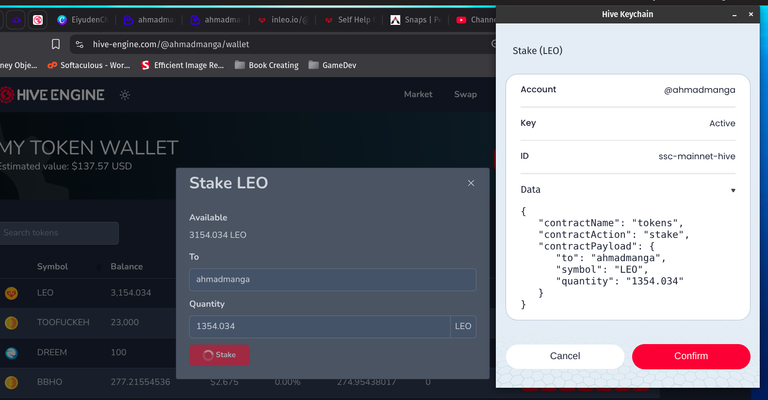
Task: Click Available amount 3154.034 LEO
Action: (217, 235)
